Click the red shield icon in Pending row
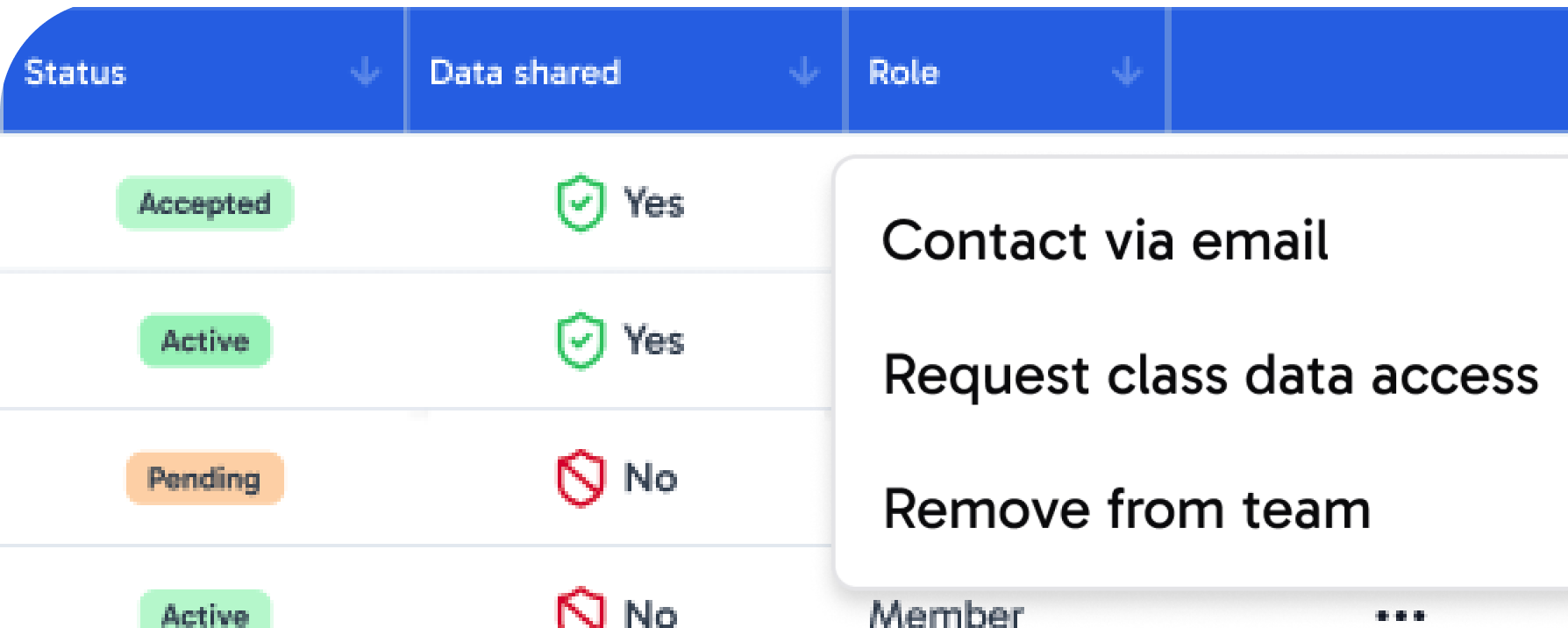This screenshot has width=1568, height=628. [580, 479]
